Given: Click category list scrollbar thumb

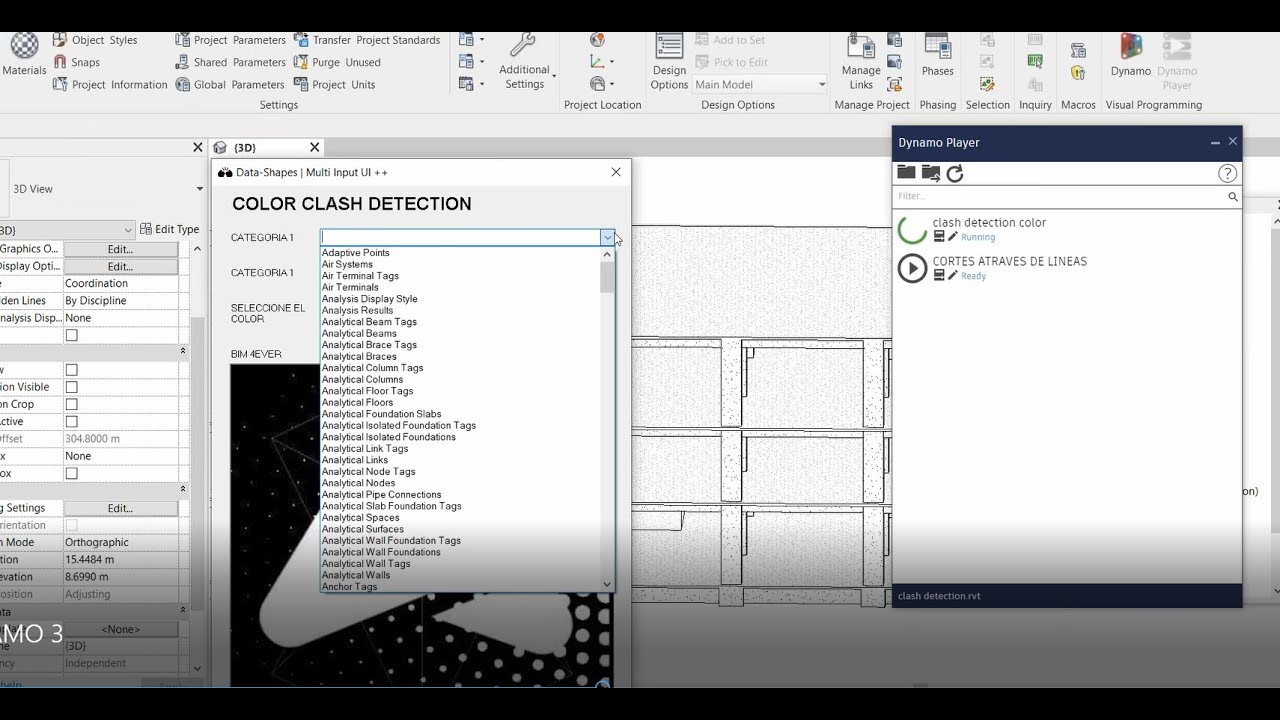Looking at the screenshot, I should pos(607,277).
